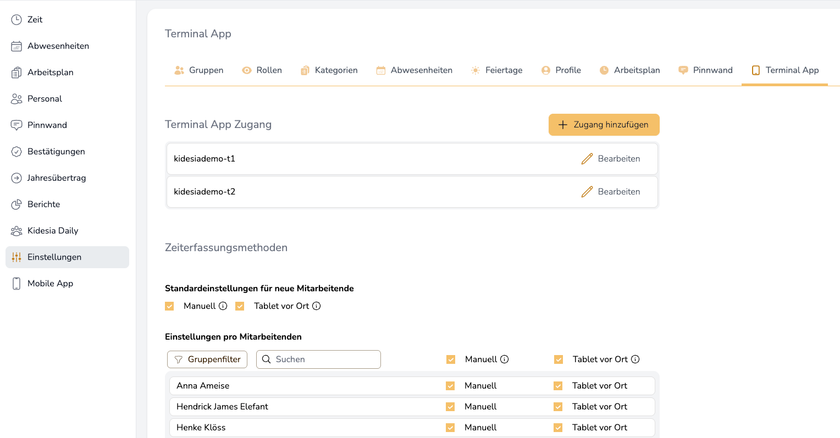The width and height of the screenshot is (840, 438).
Task: Click Zugang hinzufügen button
Action: pyautogui.click(x=603, y=125)
